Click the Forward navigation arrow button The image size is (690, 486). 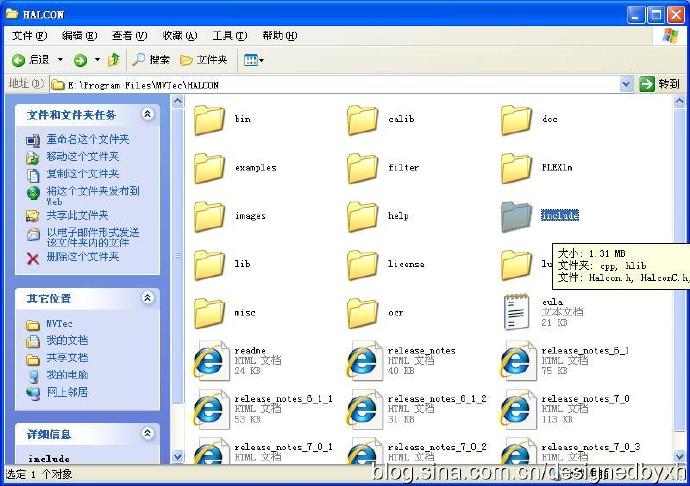point(81,60)
